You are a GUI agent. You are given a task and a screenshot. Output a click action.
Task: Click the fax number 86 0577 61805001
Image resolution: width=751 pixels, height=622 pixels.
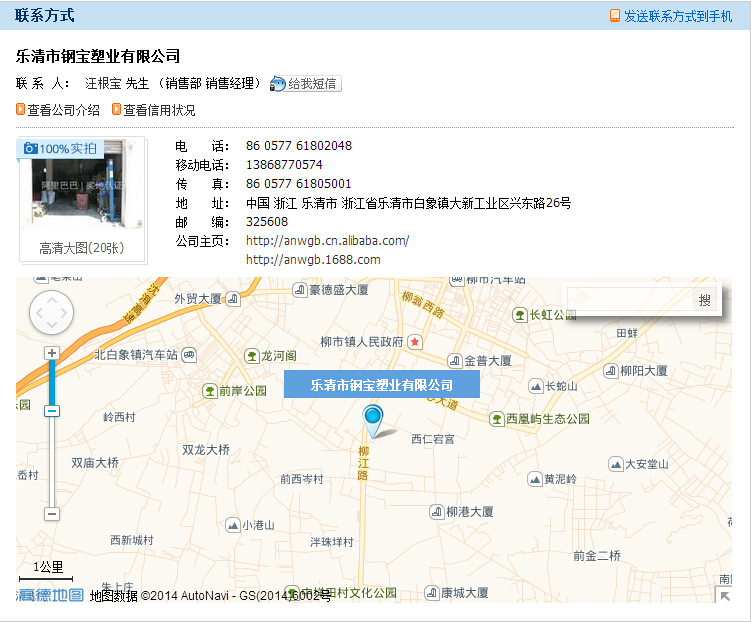point(298,183)
